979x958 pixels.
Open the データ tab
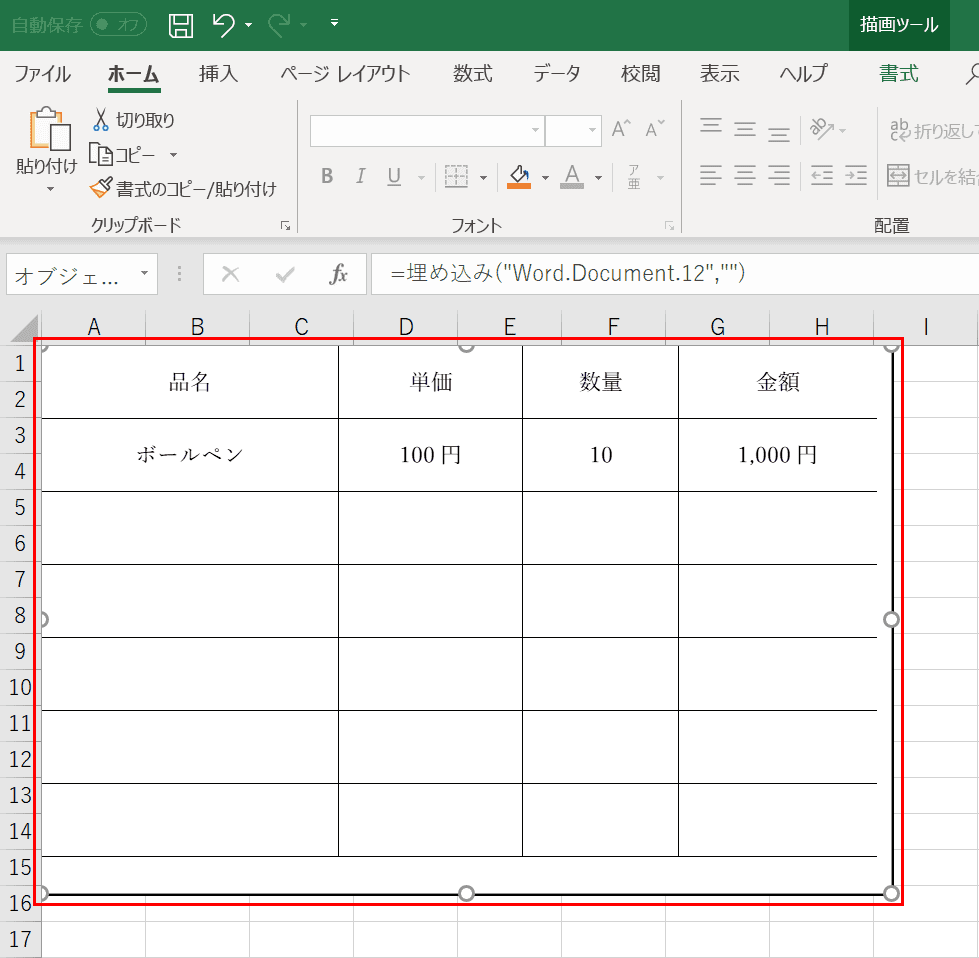pyautogui.click(x=556, y=74)
